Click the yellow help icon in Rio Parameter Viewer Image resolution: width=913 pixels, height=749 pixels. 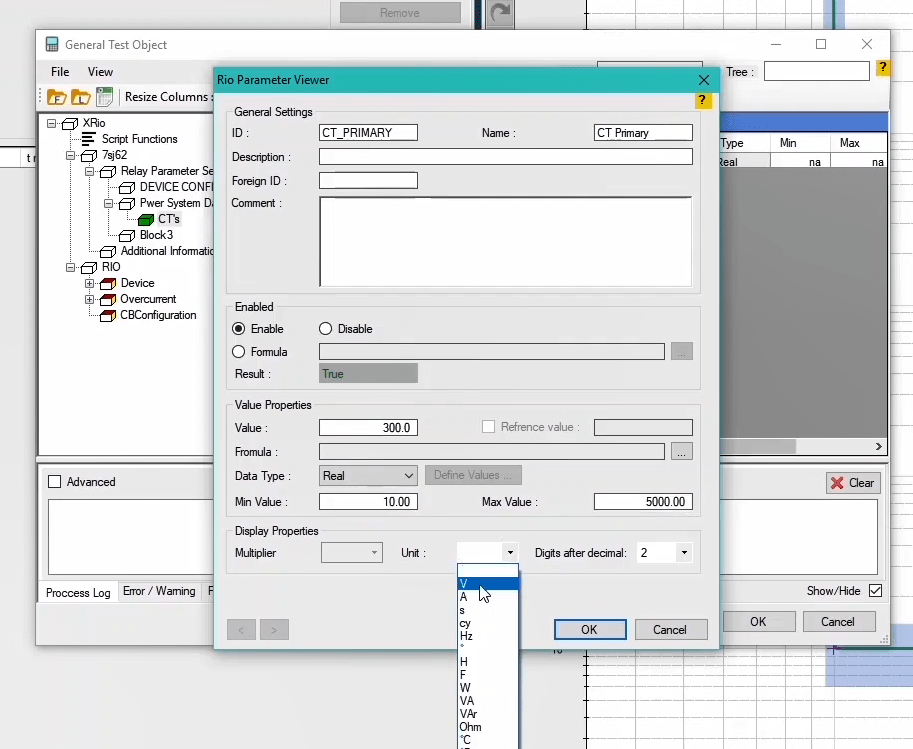pos(703,100)
